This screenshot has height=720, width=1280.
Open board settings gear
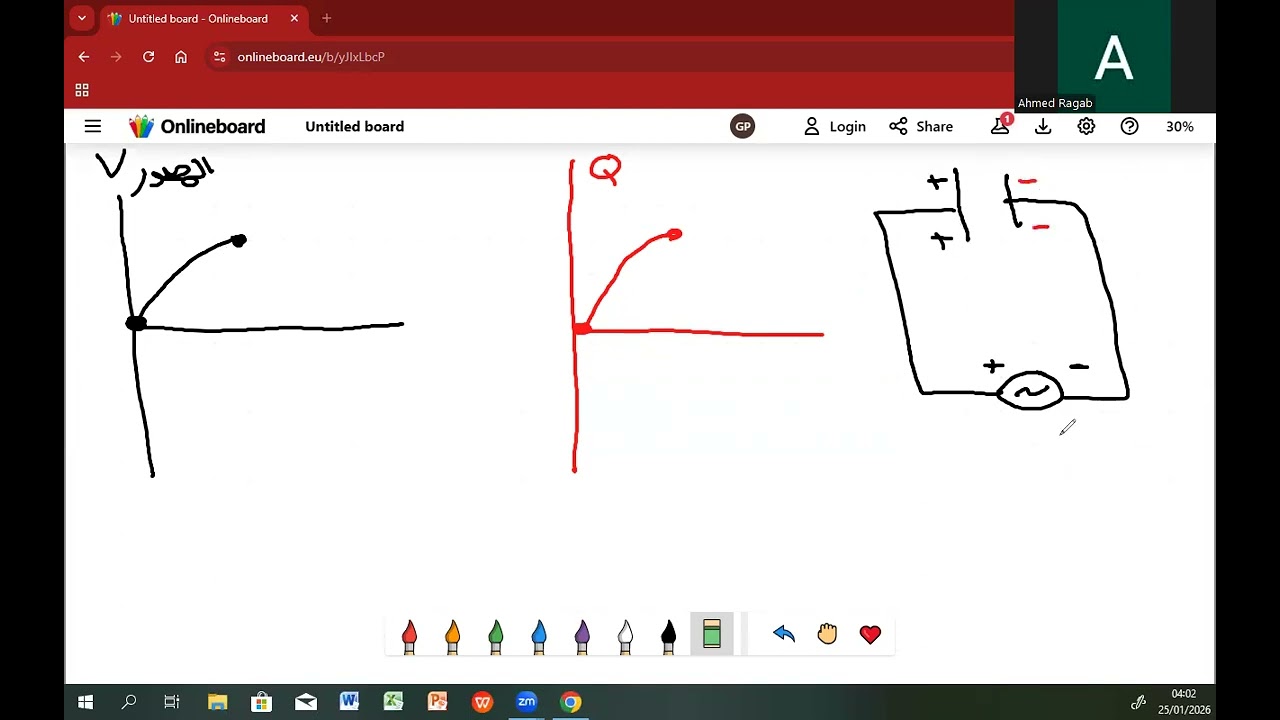(x=1086, y=126)
